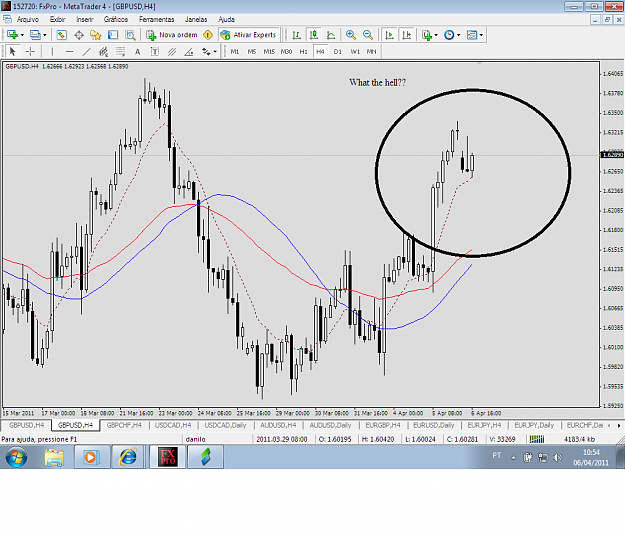Image resolution: width=625 pixels, height=535 pixels.
Task: Select the Trendline drawing tool
Action: click(86, 51)
